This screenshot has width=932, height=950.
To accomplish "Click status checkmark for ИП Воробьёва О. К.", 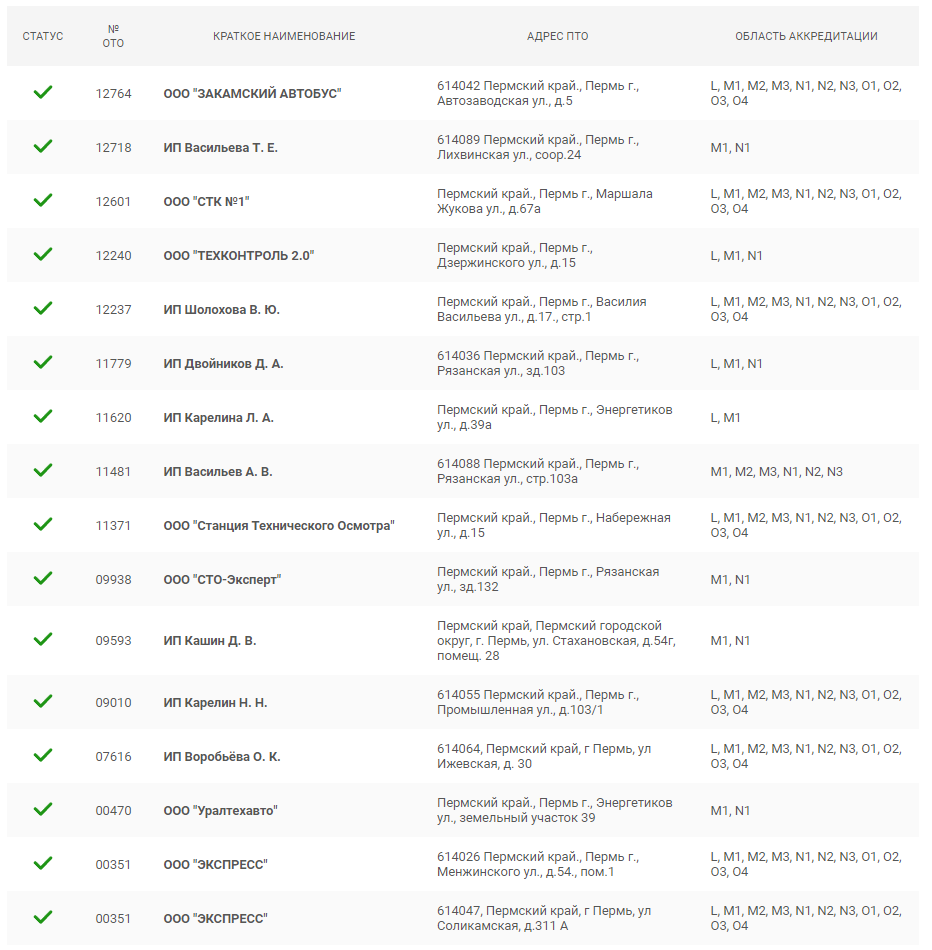I will tap(42, 756).
